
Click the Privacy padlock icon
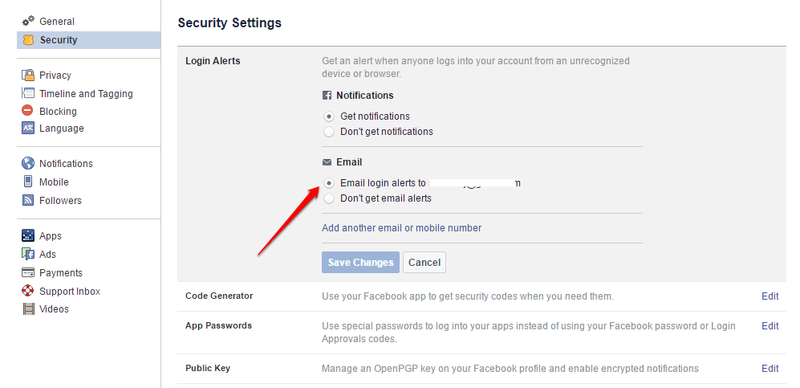28,75
